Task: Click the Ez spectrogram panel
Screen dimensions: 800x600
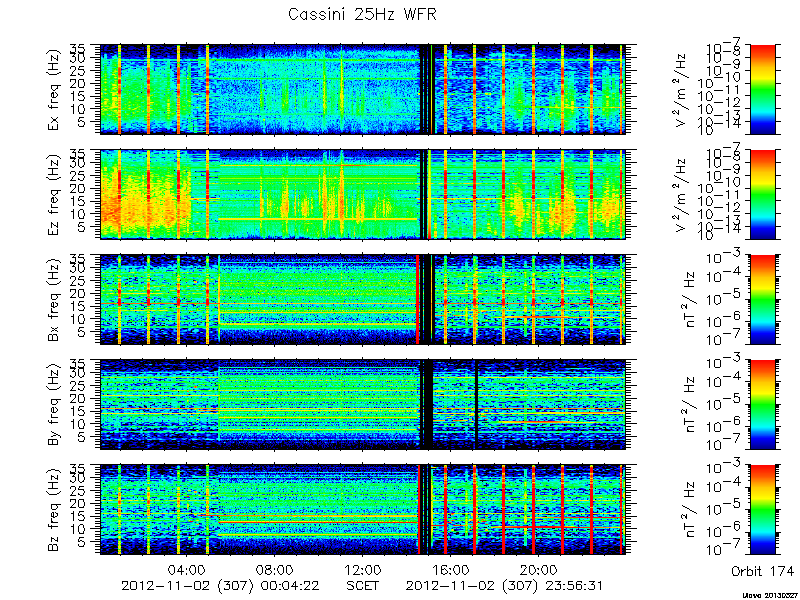Action: [x=362, y=194]
